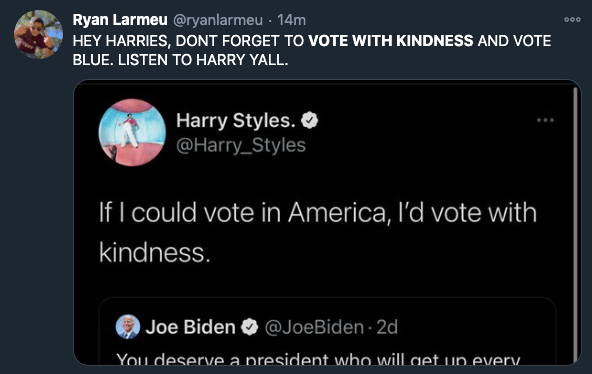592x374 pixels.
Task: Click the scrollbar beside Harry's tweet screenshot
Action: click(575, 225)
